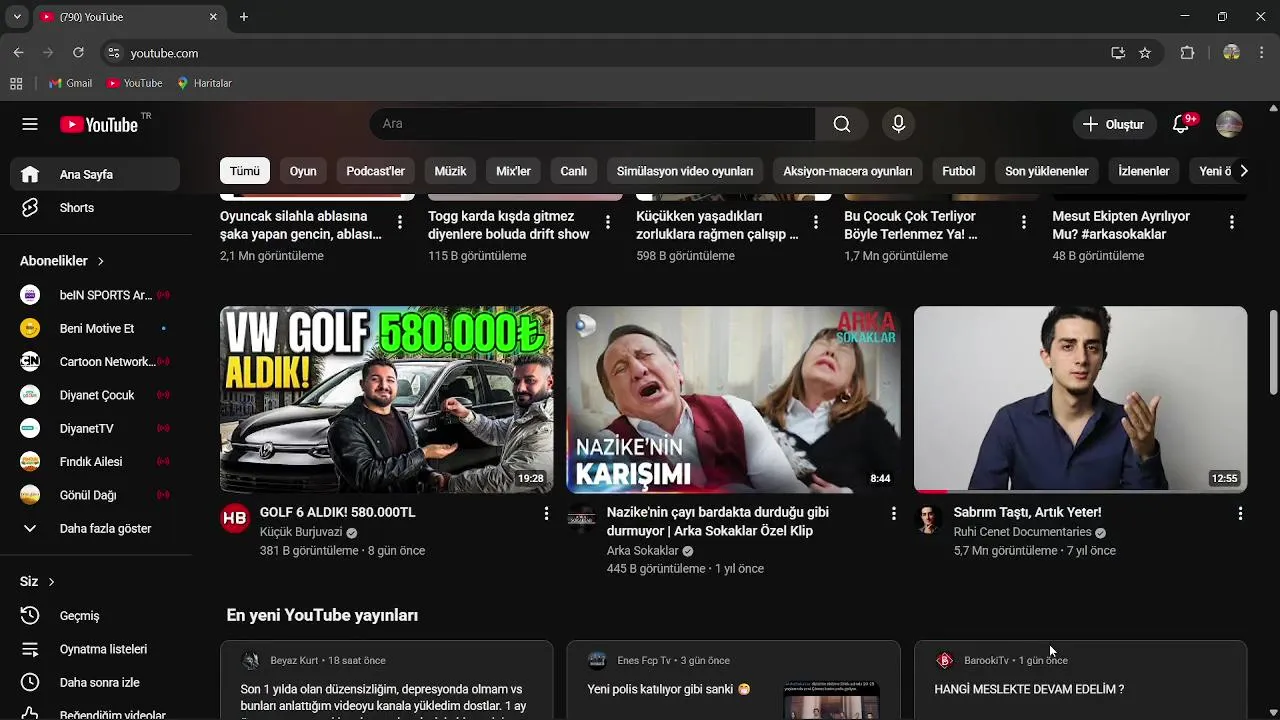Open Chrome apps grid in bookmarks bar

16,83
